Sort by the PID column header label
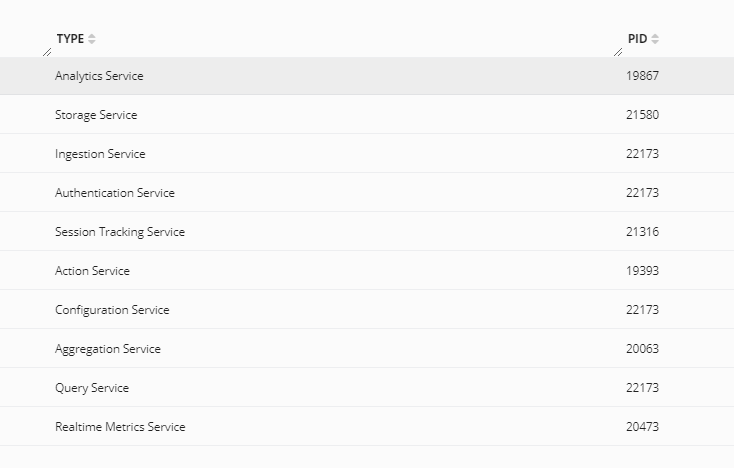Image resolution: width=734 pixels, height=468 pixels. point(637,39)
